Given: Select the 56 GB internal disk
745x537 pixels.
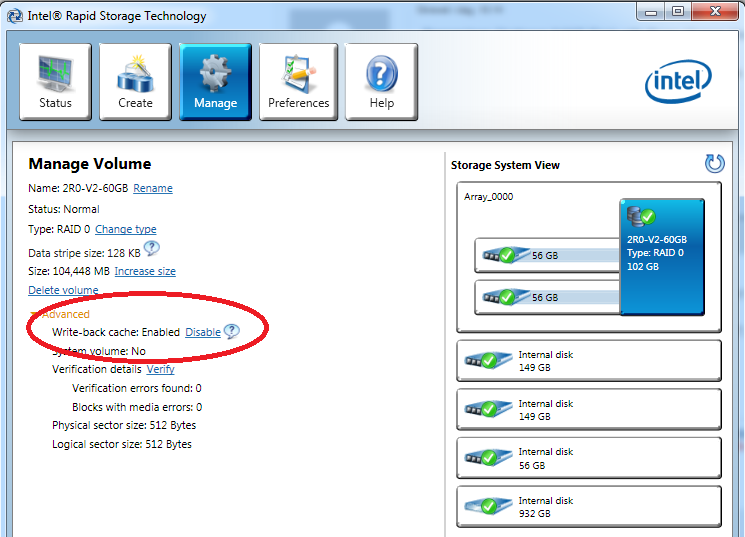Looking at the screenshot, I should coord(589,458).
